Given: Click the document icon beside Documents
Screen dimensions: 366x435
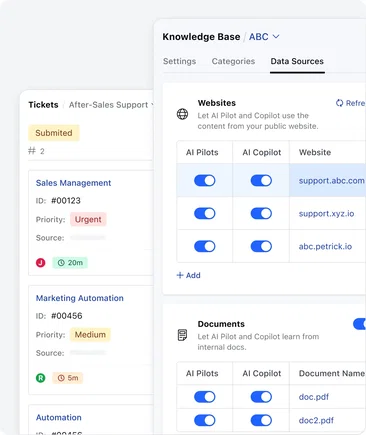Looking at the screenshot, I should 182,335.
